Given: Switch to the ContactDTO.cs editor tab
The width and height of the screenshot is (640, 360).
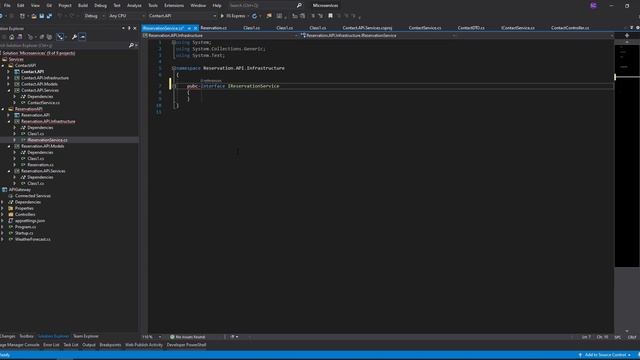Looking at the screenshot, I should [x=471, y=28].
